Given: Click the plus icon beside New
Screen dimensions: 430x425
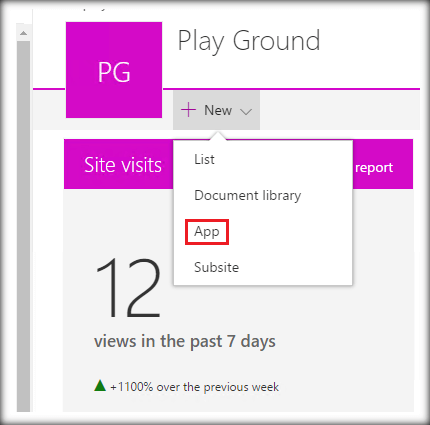Looking at the screenshot, I should pyautogui.click(x=188, y=110).
